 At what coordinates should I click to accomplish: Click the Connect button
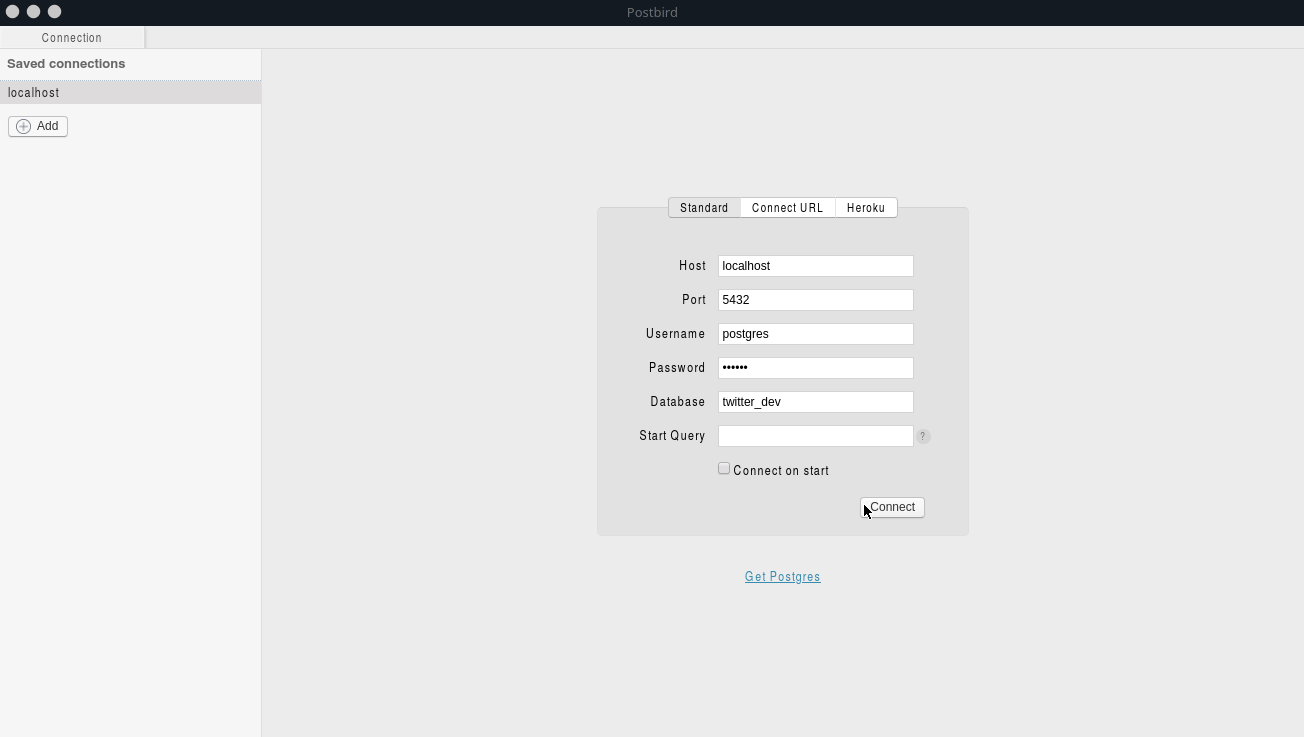pyautogui.click(x=891, y=507)
